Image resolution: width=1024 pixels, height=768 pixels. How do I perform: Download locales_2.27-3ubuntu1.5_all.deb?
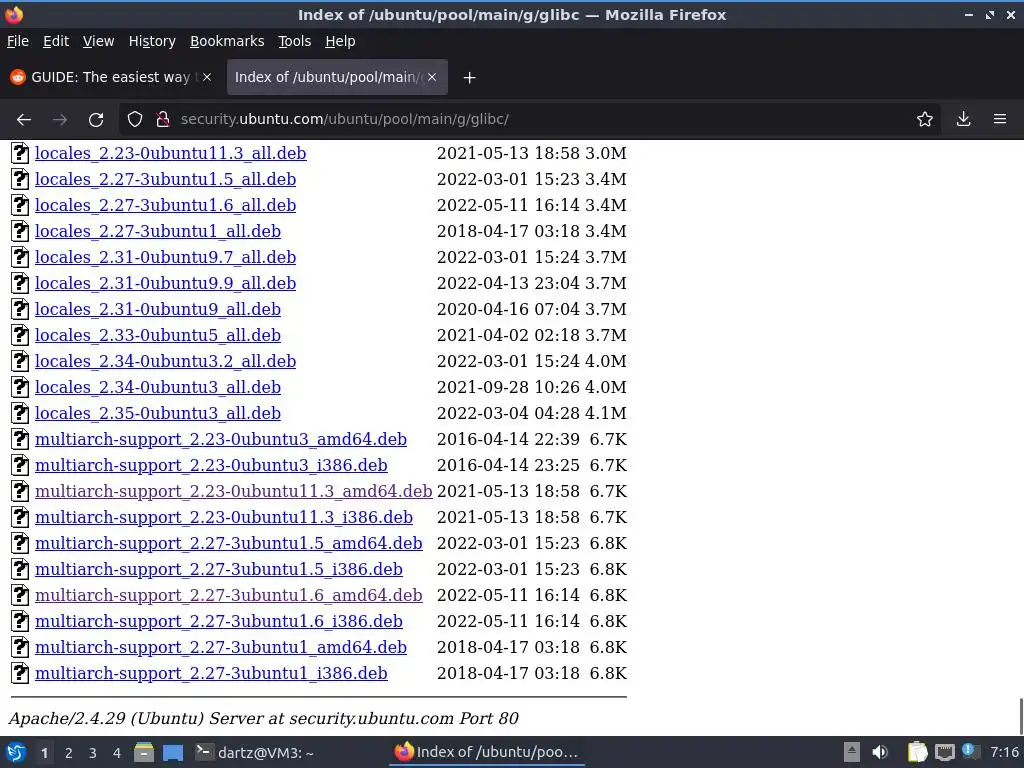point(165,179)
